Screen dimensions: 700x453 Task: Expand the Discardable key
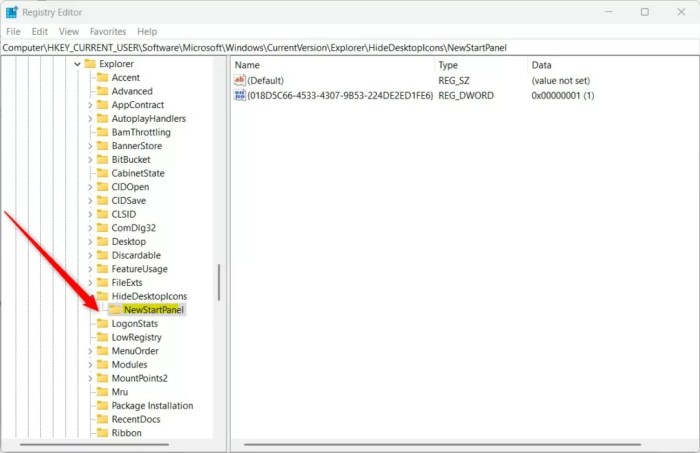click(90, 256)
